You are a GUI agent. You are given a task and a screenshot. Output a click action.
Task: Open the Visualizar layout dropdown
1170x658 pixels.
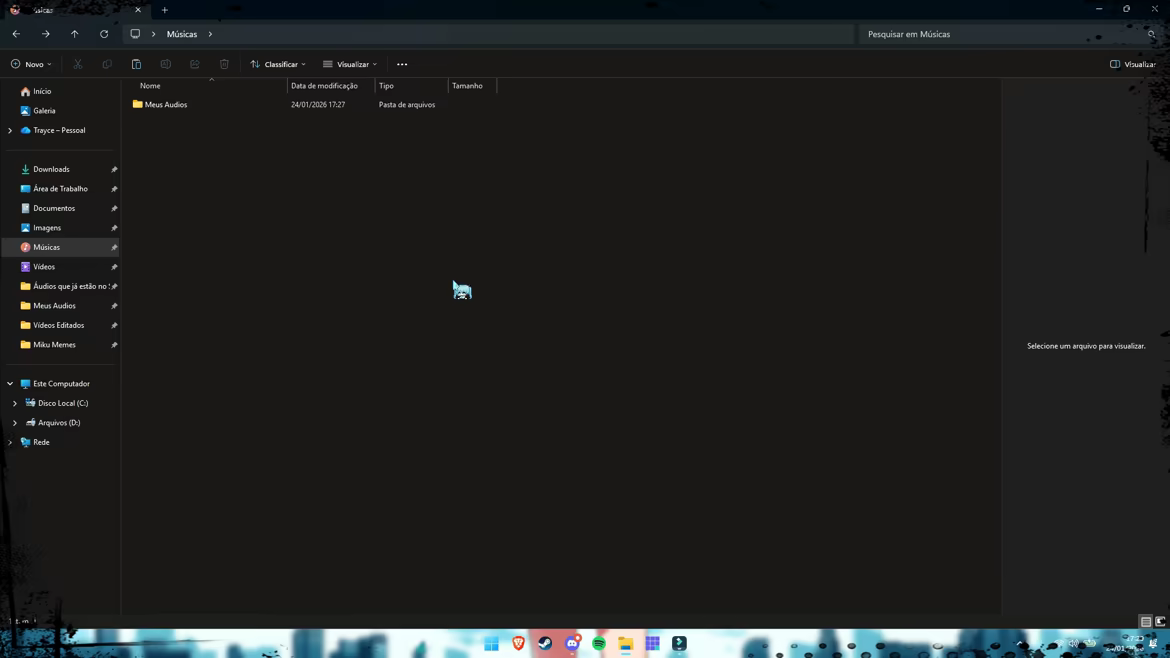[x=350, y=64]
